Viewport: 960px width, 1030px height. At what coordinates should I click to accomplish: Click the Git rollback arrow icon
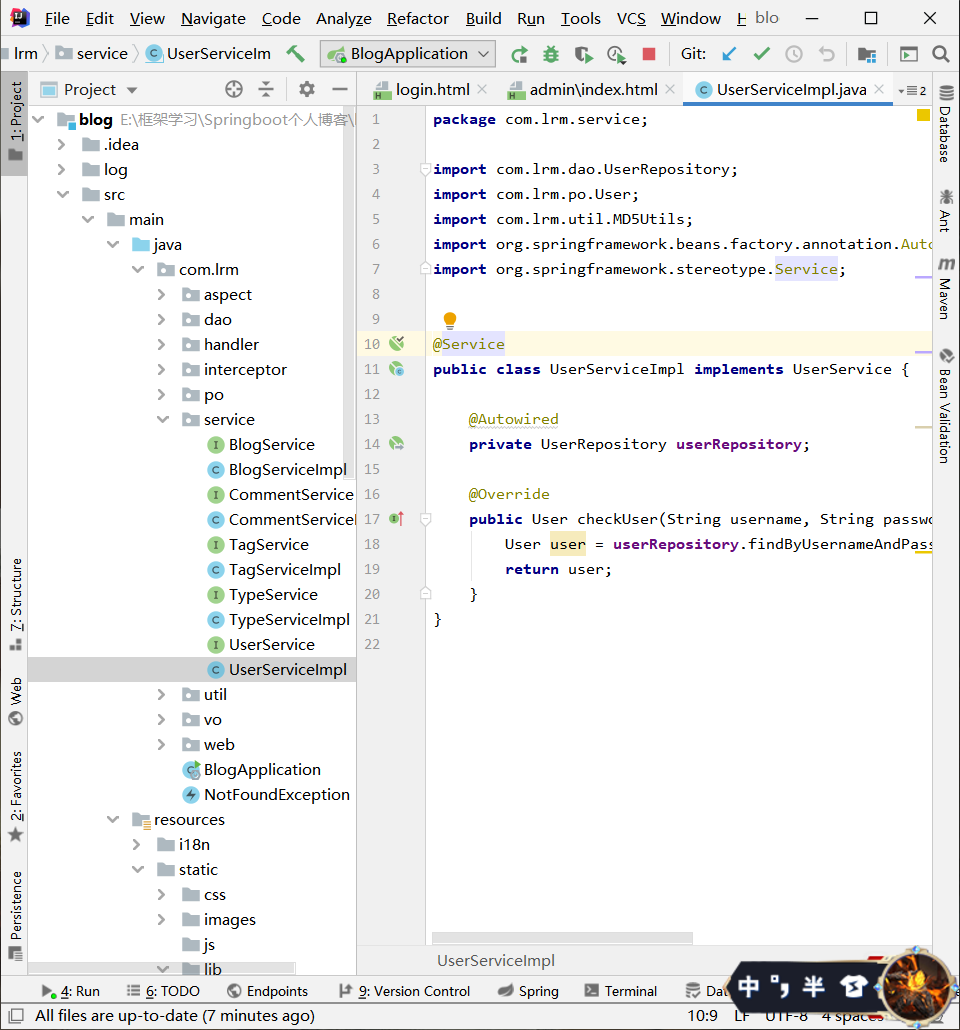coord(827,54)
